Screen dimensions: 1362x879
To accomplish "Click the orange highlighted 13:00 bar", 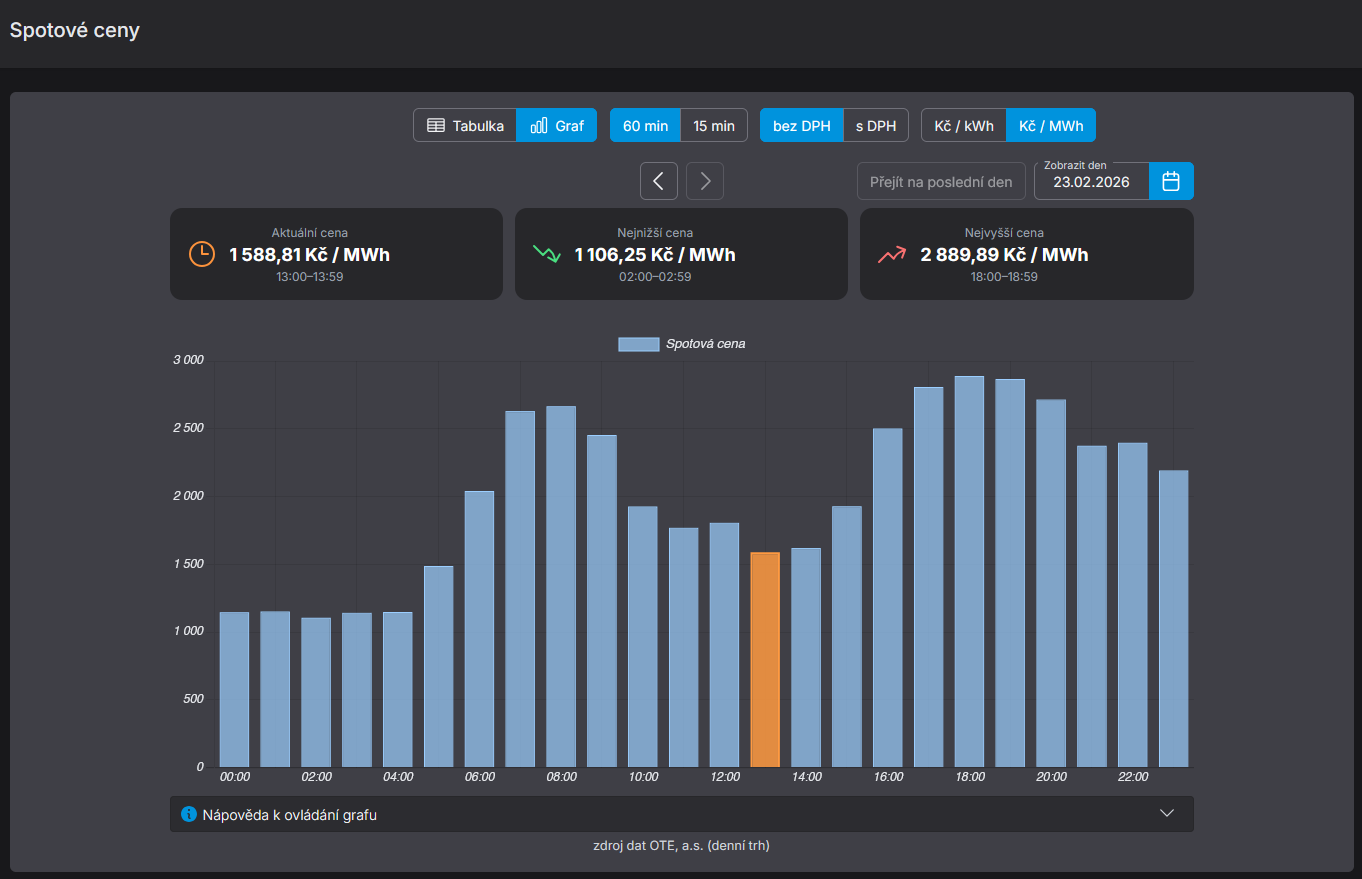I will pos(765,660).
